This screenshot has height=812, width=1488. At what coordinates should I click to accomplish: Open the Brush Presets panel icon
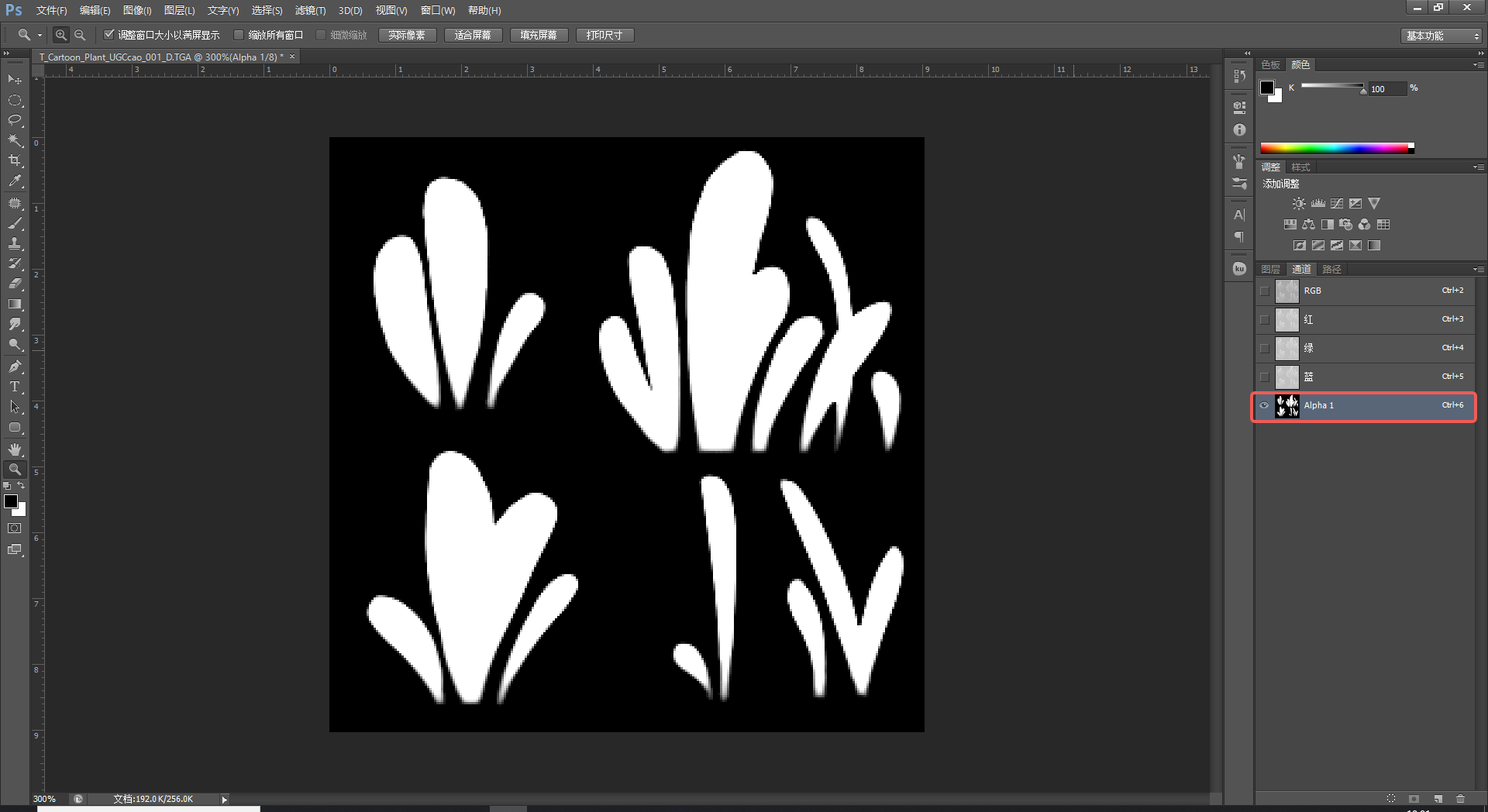[x=1239, y=184]
